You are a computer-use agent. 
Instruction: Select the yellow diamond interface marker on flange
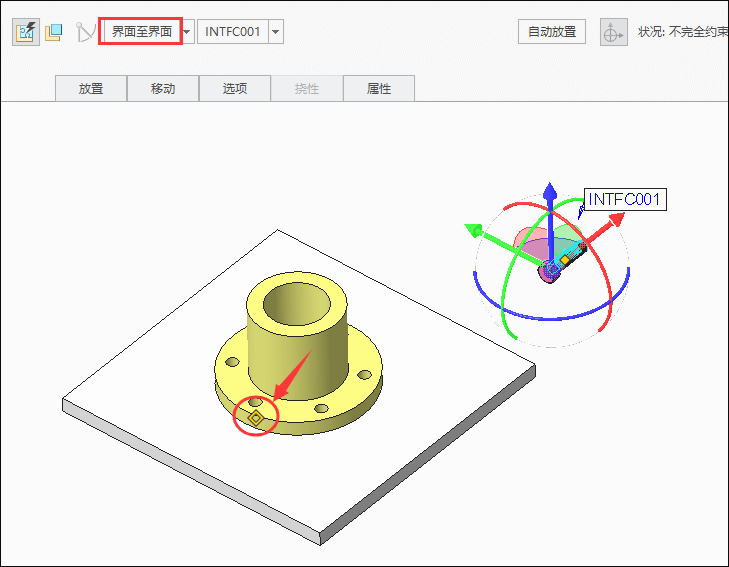click(x=256, y=418)
